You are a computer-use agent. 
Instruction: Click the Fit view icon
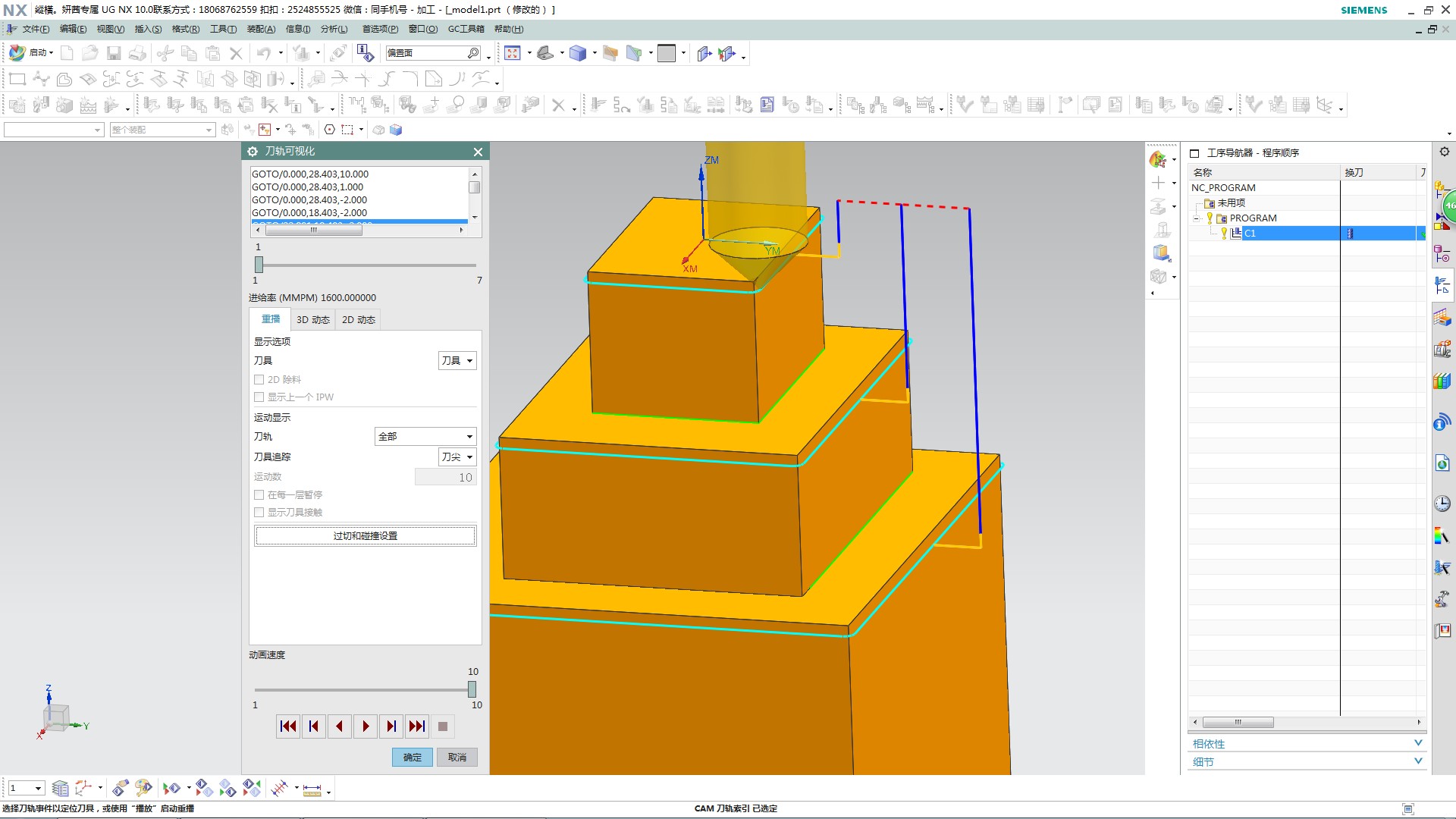[x=513, y=53]
